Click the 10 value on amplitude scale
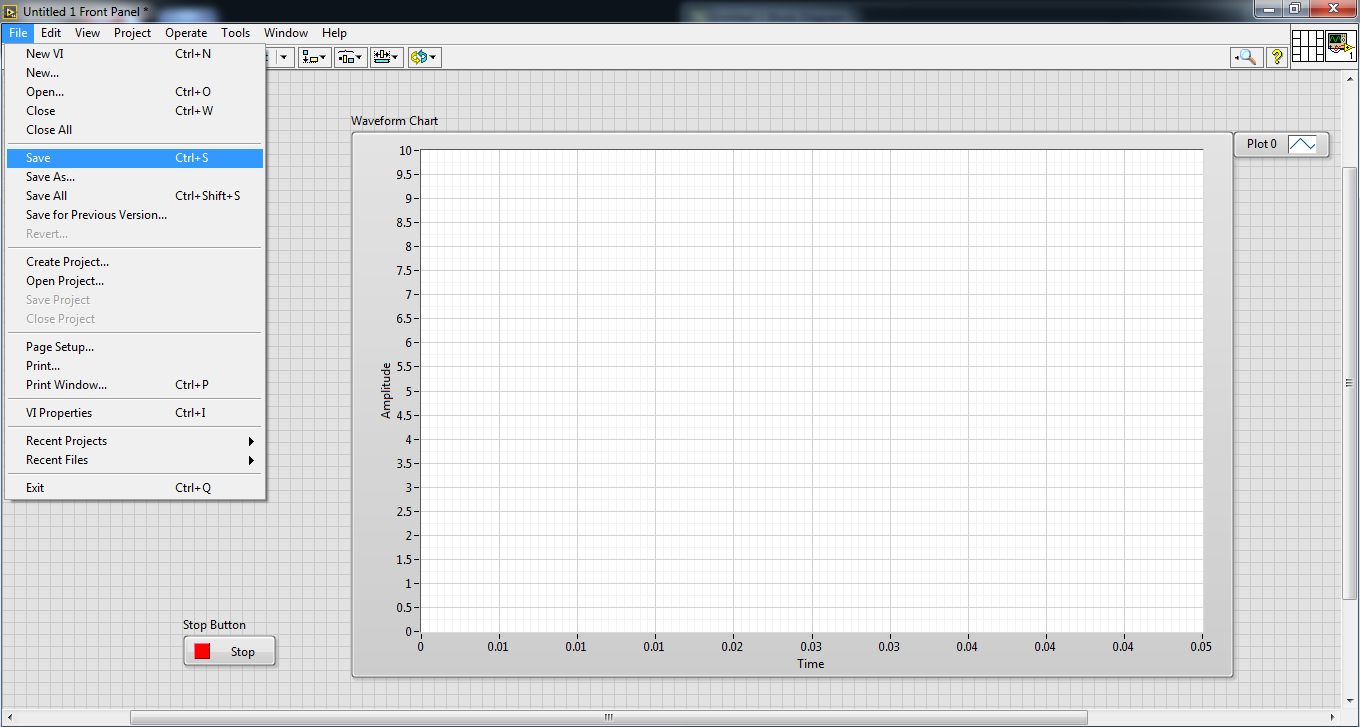1360x727 pixels. (406, 151)
